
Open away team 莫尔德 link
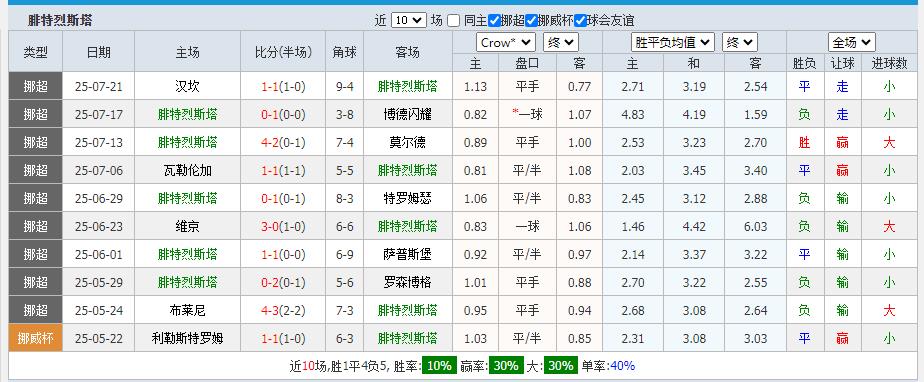[x=408, y=142]
